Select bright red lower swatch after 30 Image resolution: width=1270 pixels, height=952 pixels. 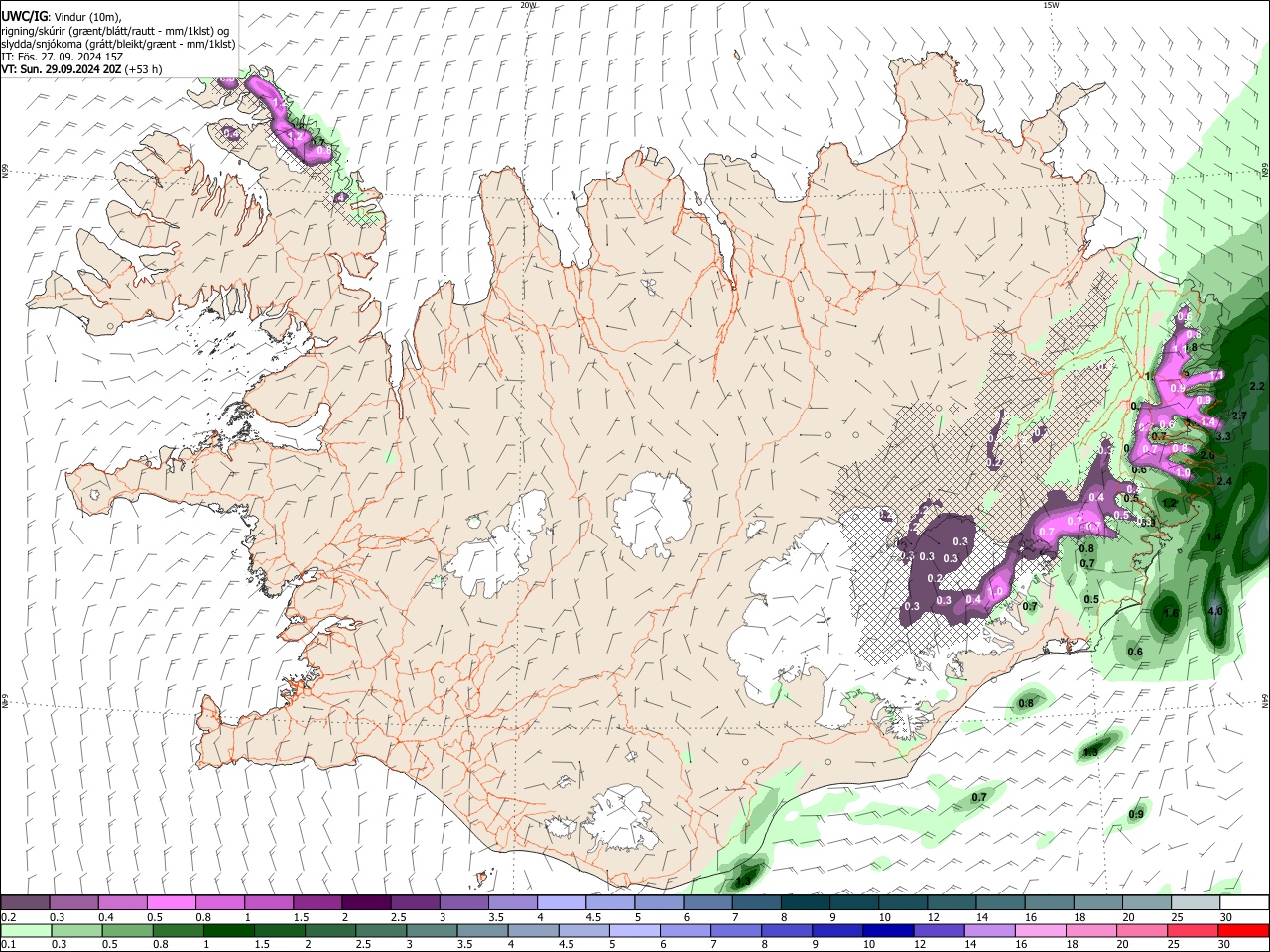(1244, 930)
